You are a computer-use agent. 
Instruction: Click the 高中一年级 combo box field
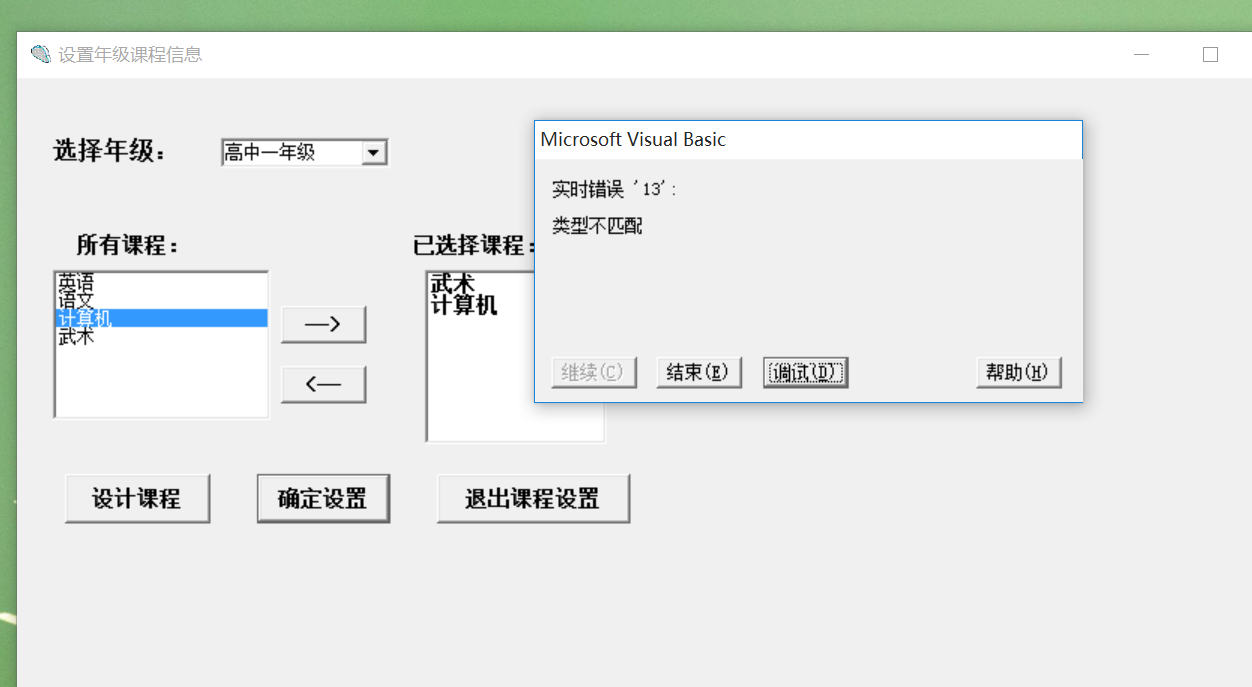(x=304, y=152)
